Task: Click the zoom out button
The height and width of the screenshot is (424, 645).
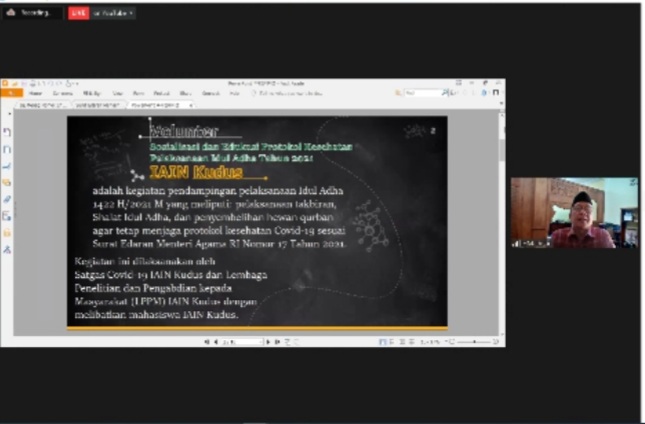Action: [x=451, y=342]
